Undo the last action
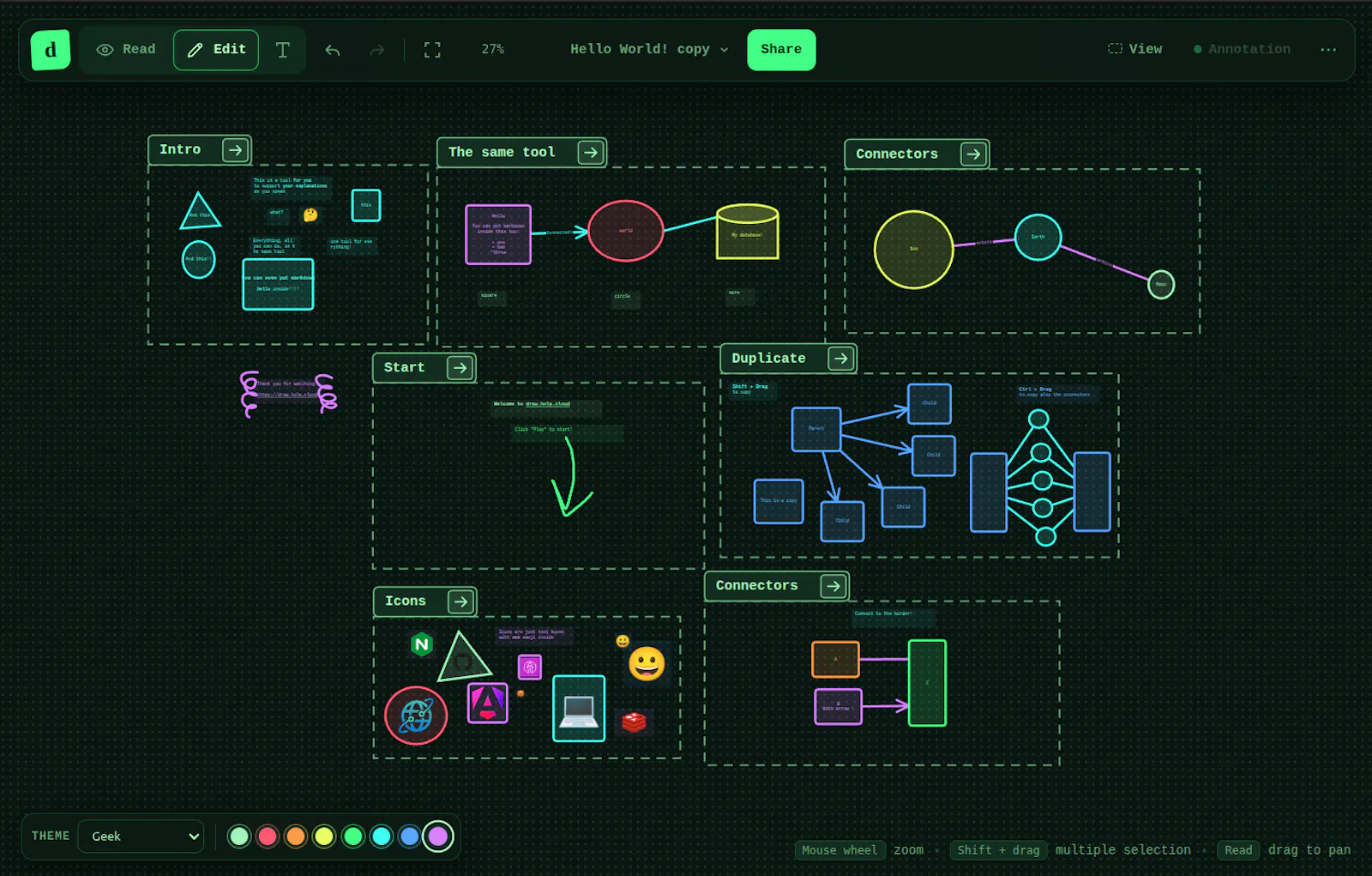The image size is (1372, 876). point(333,50)
